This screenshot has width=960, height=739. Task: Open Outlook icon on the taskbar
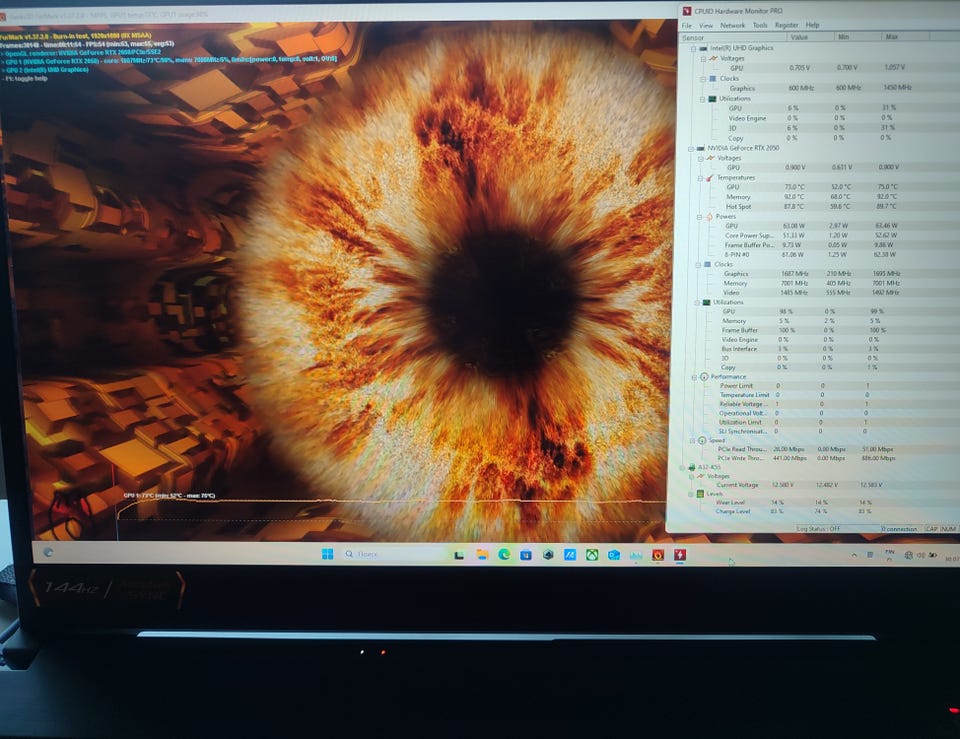click(614, 555)
